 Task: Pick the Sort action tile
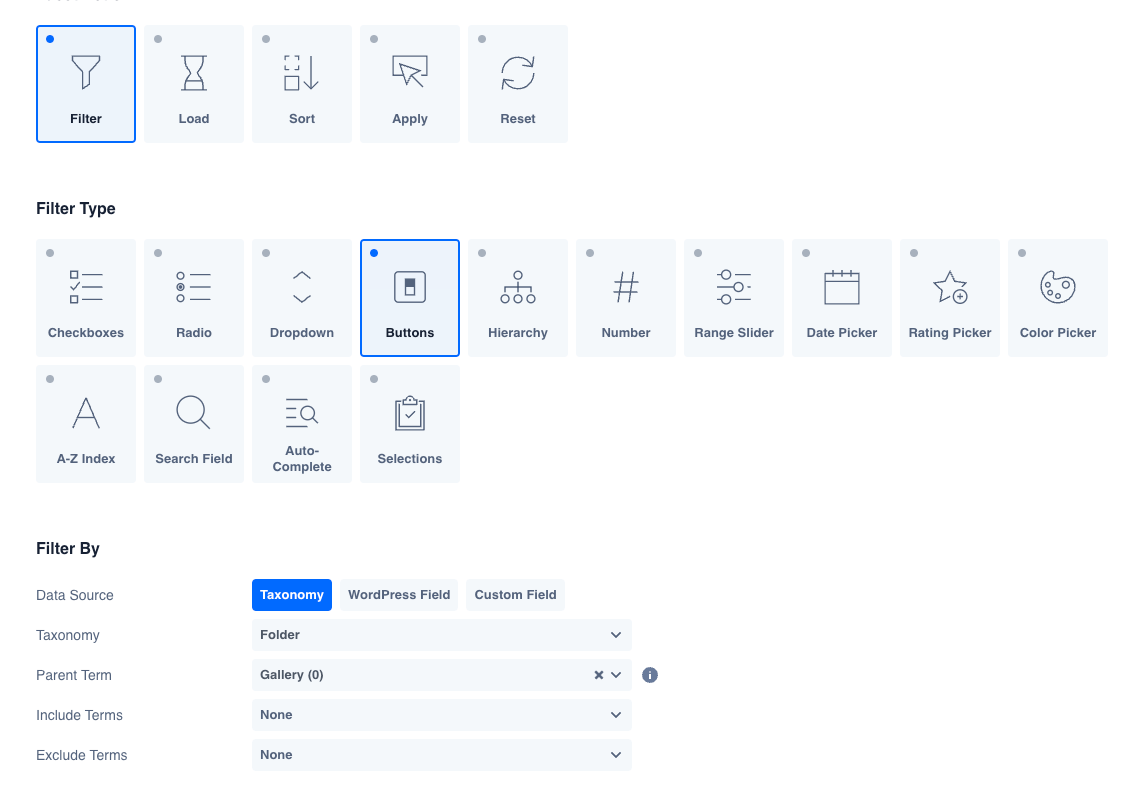302,84
